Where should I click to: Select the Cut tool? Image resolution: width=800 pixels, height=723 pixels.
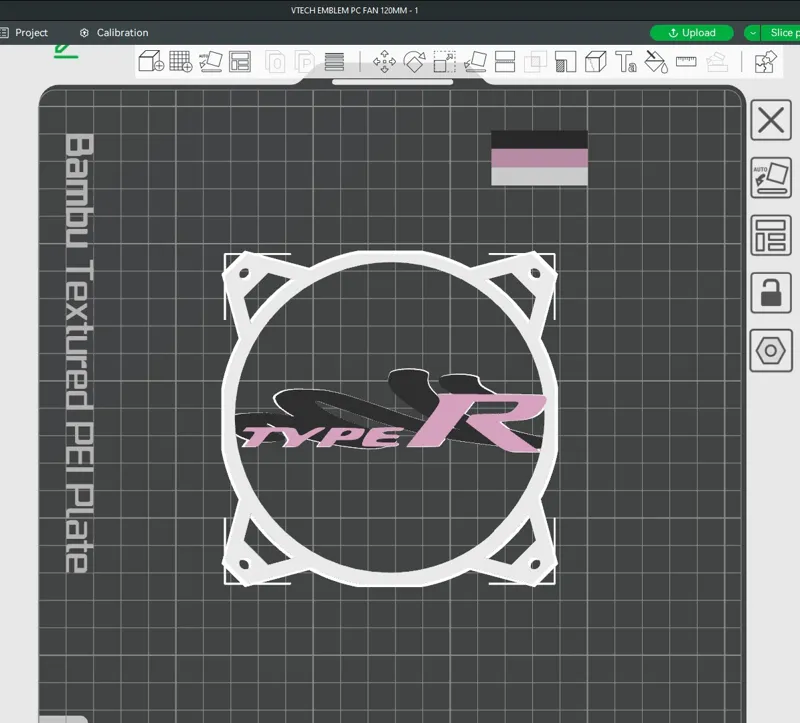[505, 62]
